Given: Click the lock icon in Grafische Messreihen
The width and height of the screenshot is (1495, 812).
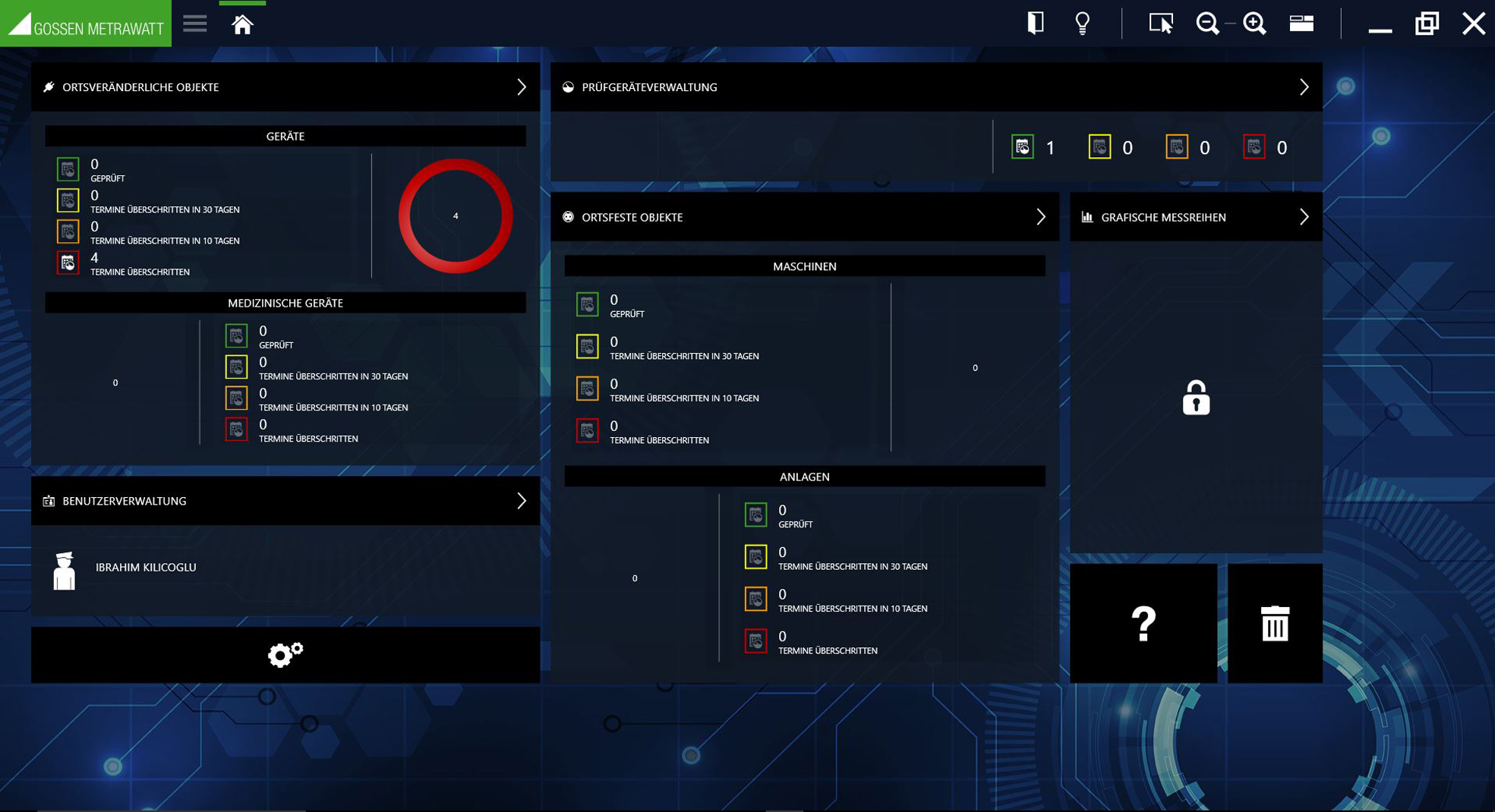Looking at the screenshot, I should click(1196, 398).
